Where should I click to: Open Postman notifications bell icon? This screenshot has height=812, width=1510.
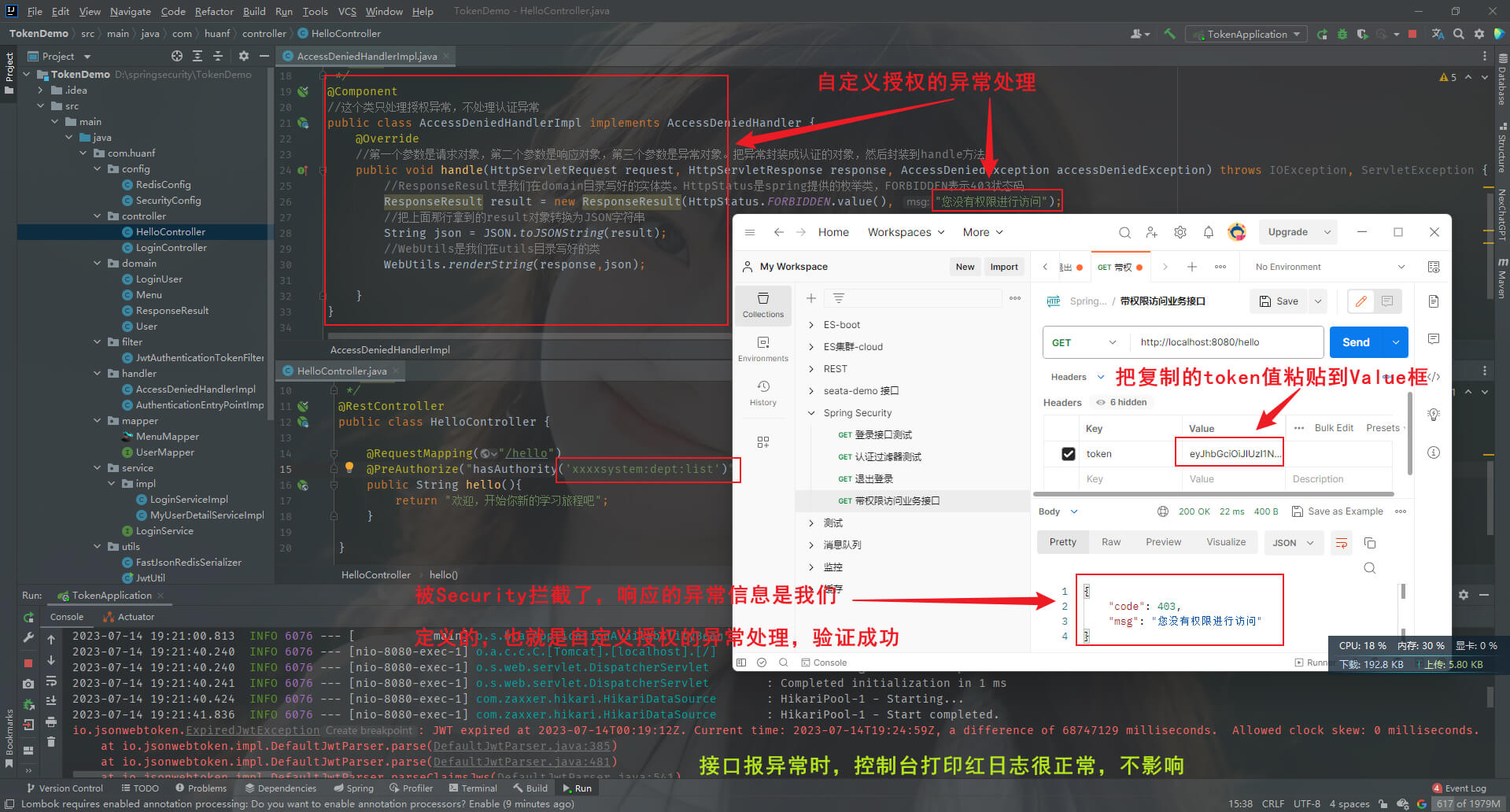(x=1209, y=232)
